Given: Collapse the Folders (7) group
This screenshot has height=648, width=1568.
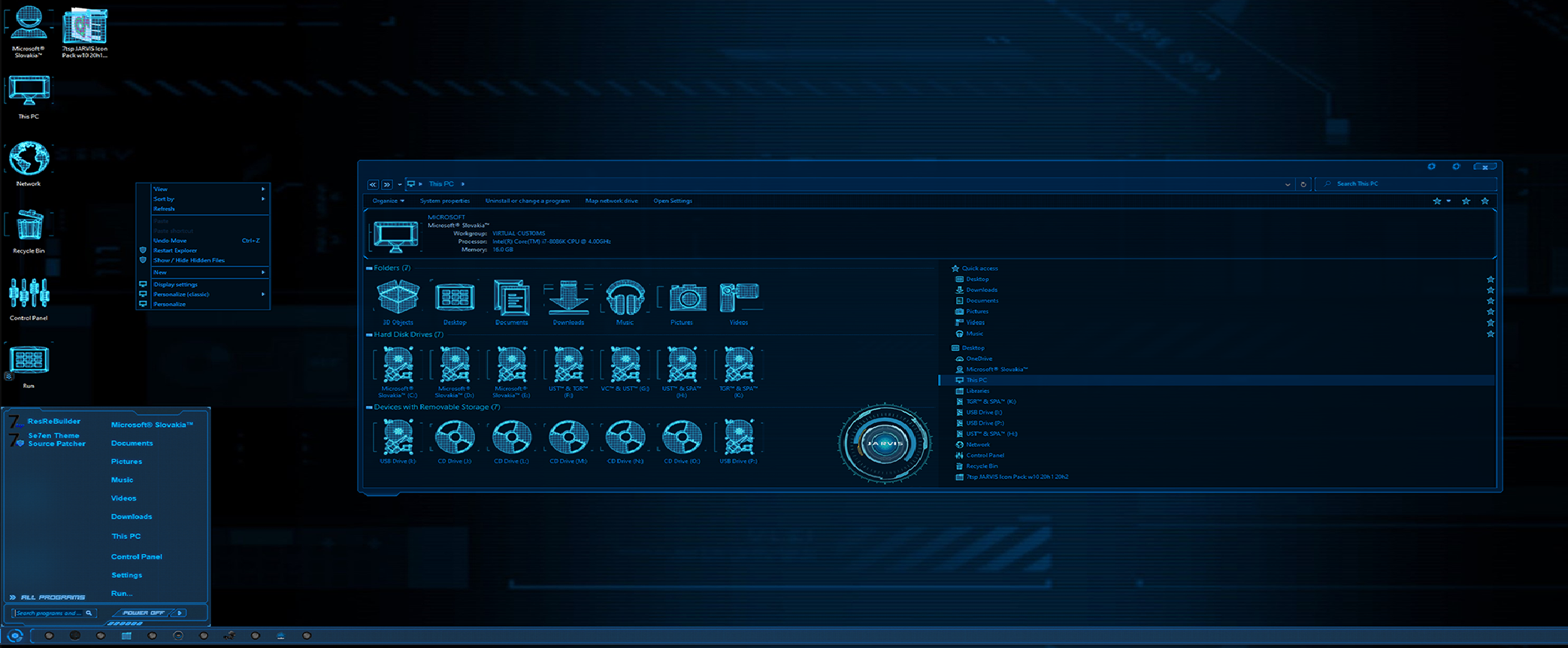Looking at the screenshot, I should [x=369, y=268].
